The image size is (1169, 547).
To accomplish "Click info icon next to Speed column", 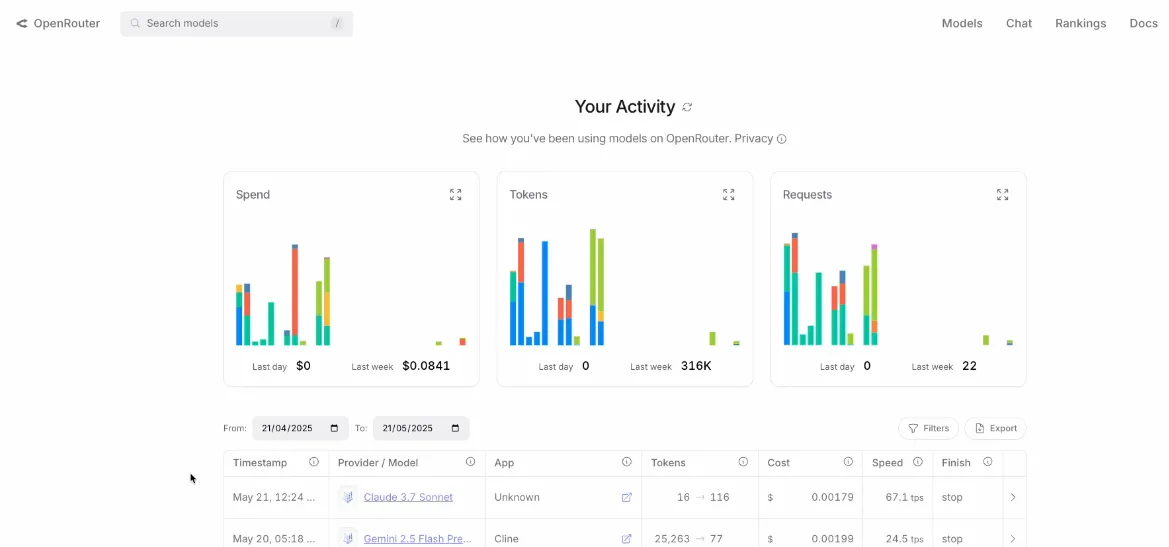I will (918, 462).
